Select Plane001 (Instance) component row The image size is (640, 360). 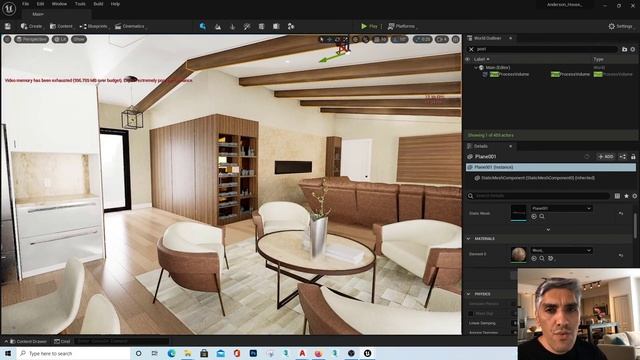click(x=551, y=167)
